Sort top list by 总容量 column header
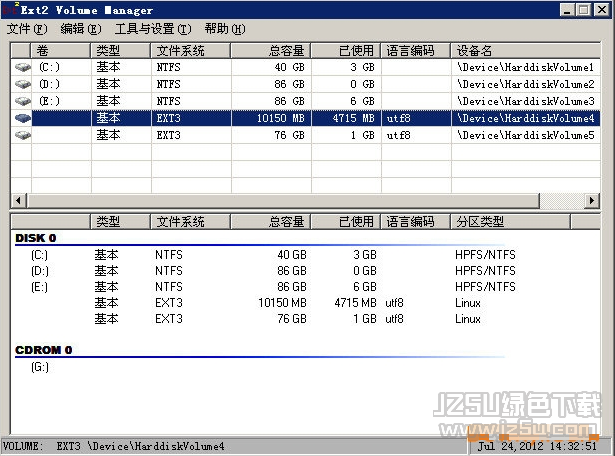Image resolution: width=615 pixels, height=456 pixels. [x=271, y=51]
